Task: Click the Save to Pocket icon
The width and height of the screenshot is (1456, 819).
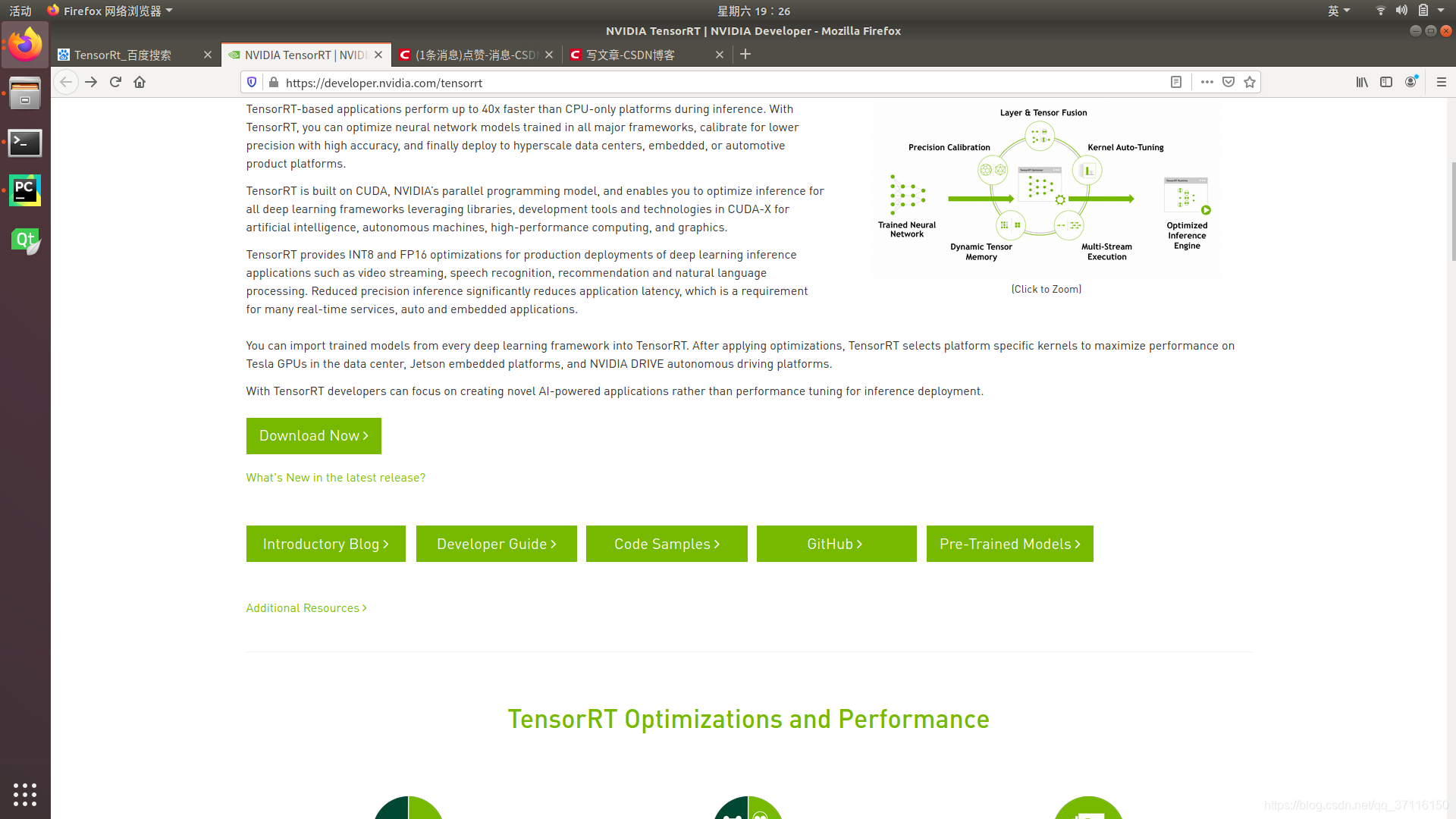Action: point(1228,82)
